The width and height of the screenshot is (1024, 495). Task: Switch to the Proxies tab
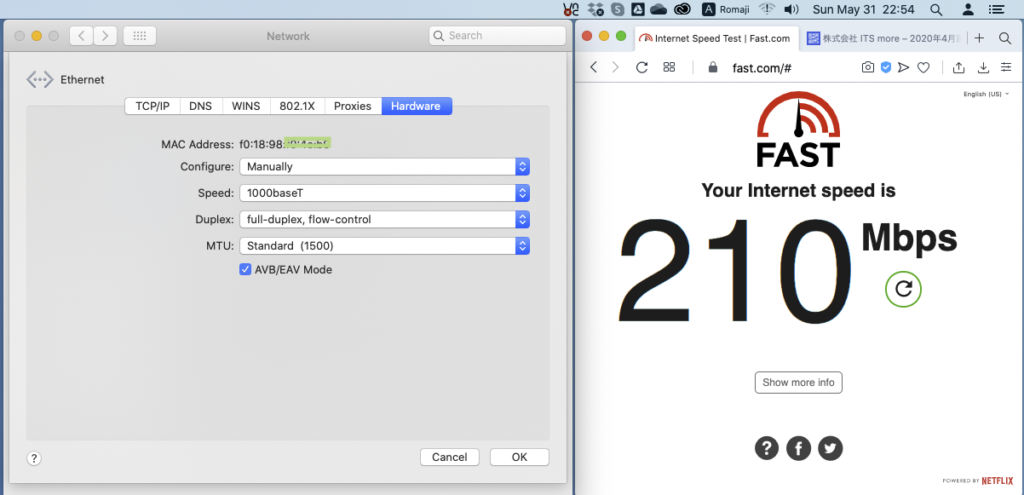[x=352, y=106]
